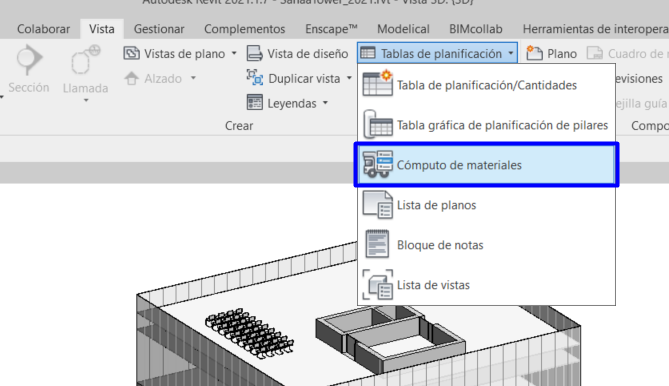Image resolution: width=669 pixels, height=386 pixels.
Task: Expand the Vistas de plano dropdown arrow
Action: pyautogui.click(x=234, y=54)
